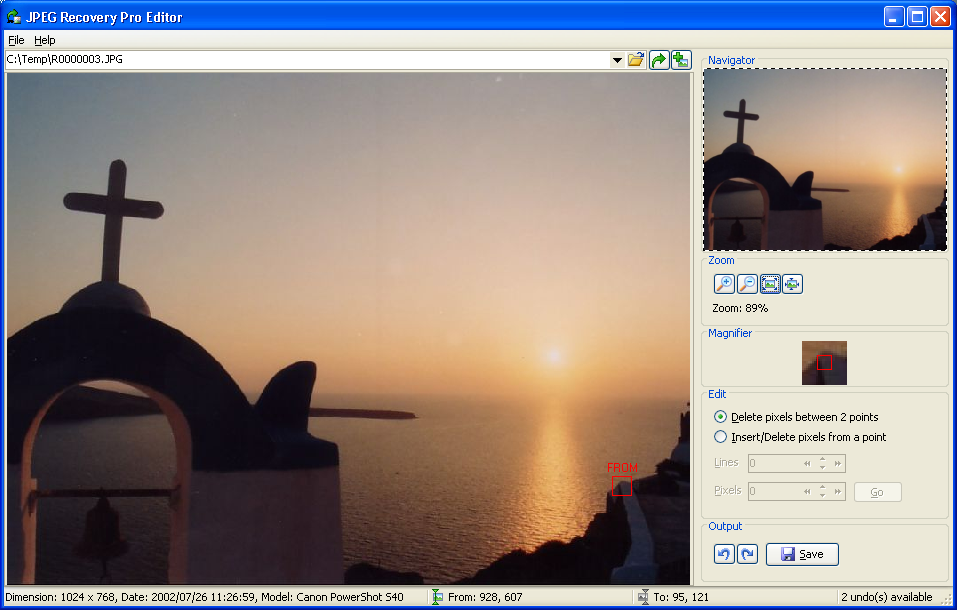
Task: Click the Navigator preview thumbnail
Action: (x=824, y=159)
